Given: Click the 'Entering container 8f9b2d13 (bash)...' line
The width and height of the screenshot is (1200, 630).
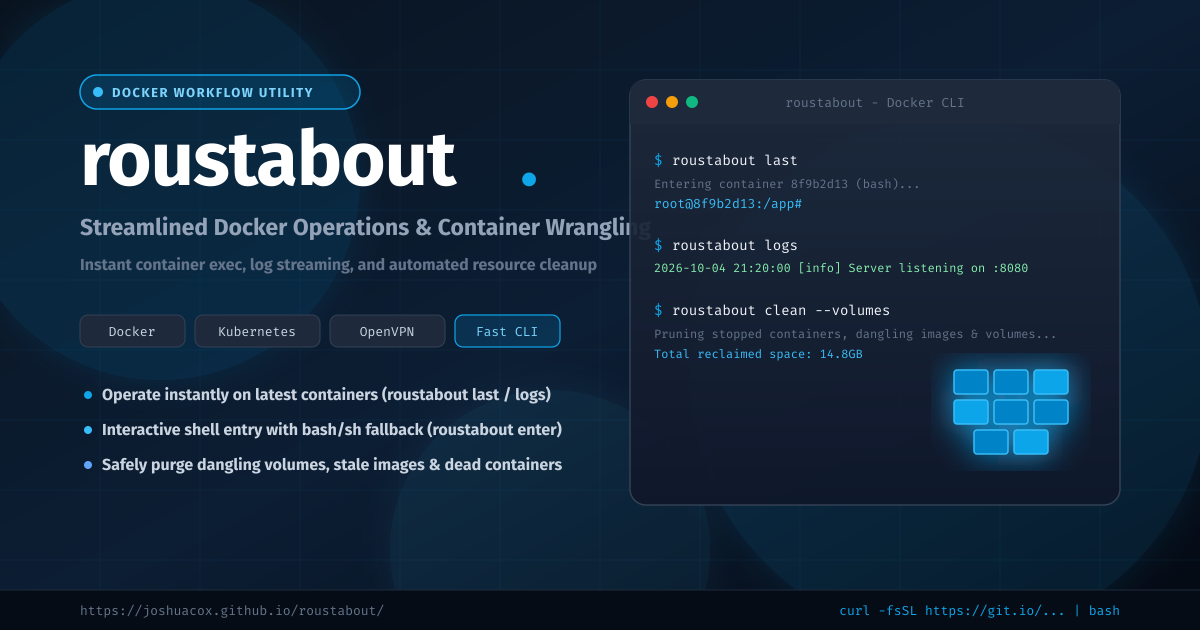Looking at the screenshot, I should (x=787, y=184).
